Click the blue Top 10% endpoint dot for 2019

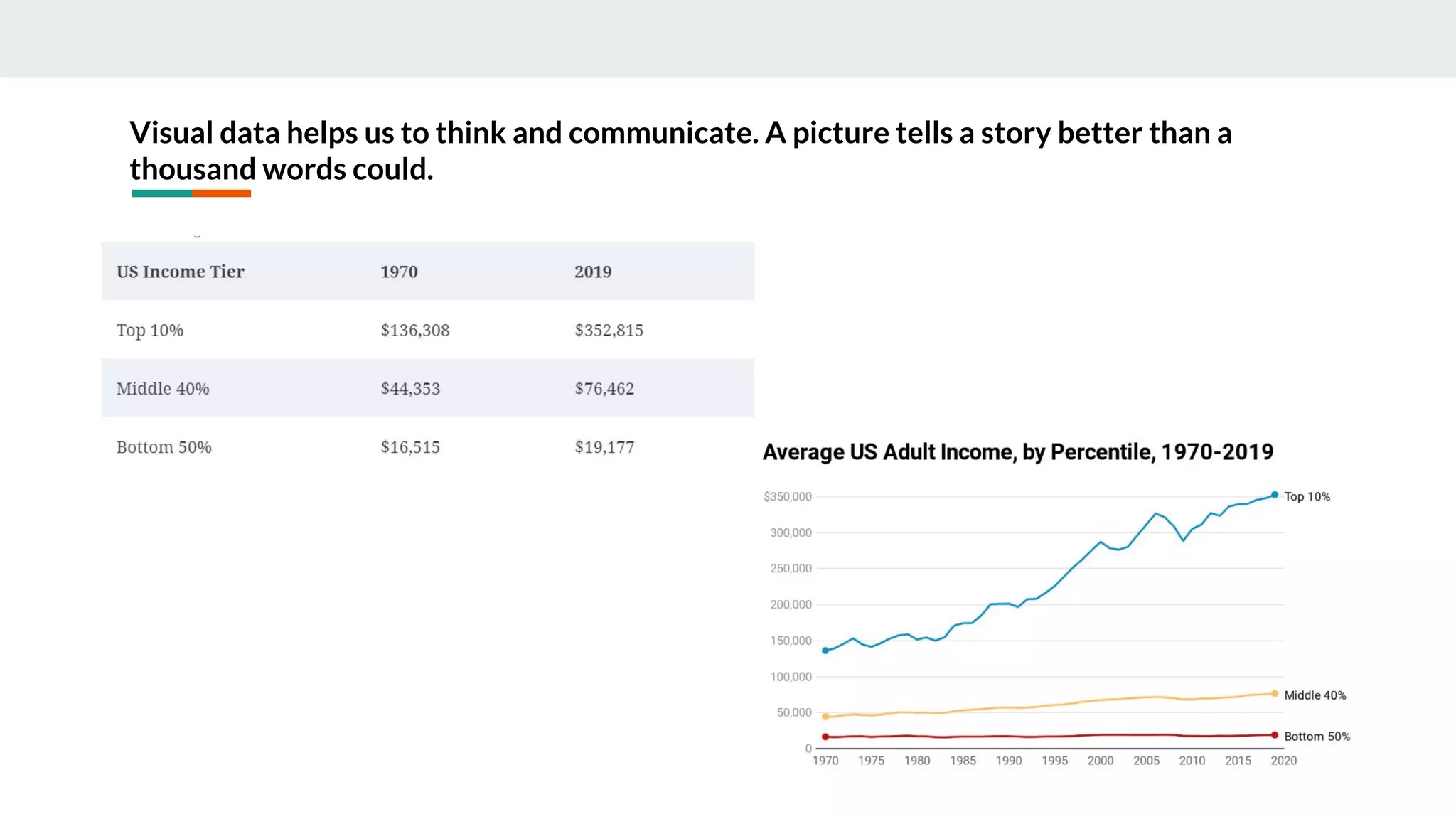point(1275,495)
